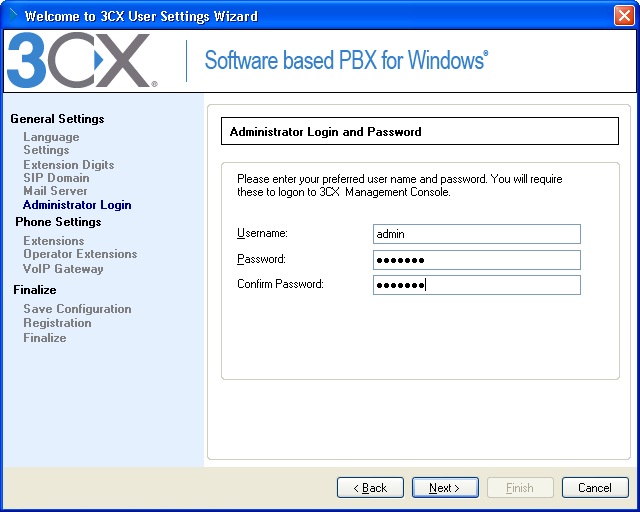Click the 3CX logo in the banner
This screenshot has height=512, width=640.
point(78,61)
